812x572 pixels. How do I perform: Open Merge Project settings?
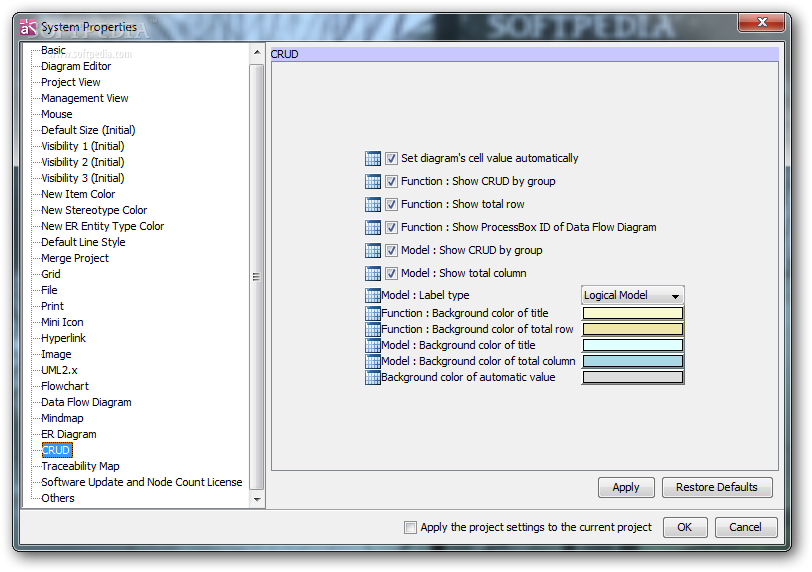coord(75,258)
